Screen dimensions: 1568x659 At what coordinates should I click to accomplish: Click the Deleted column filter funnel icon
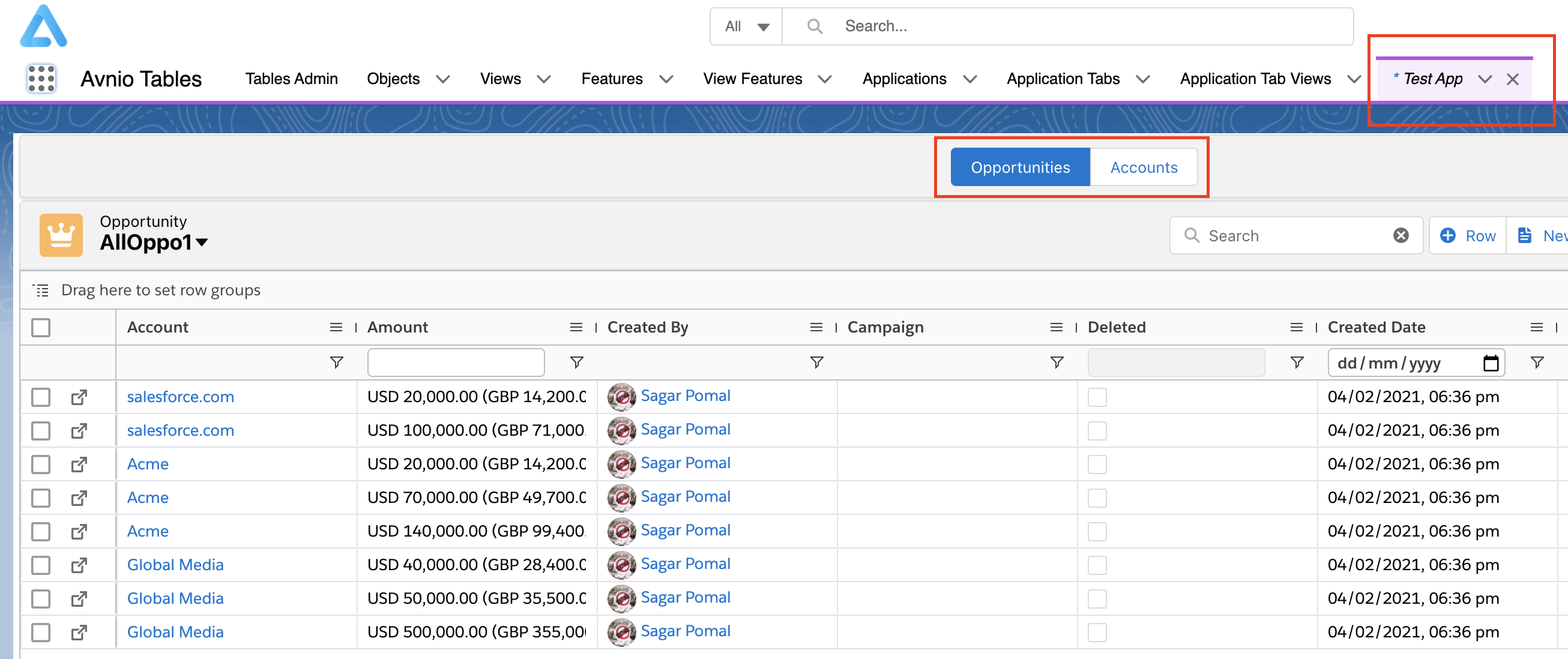(1297, 363)
